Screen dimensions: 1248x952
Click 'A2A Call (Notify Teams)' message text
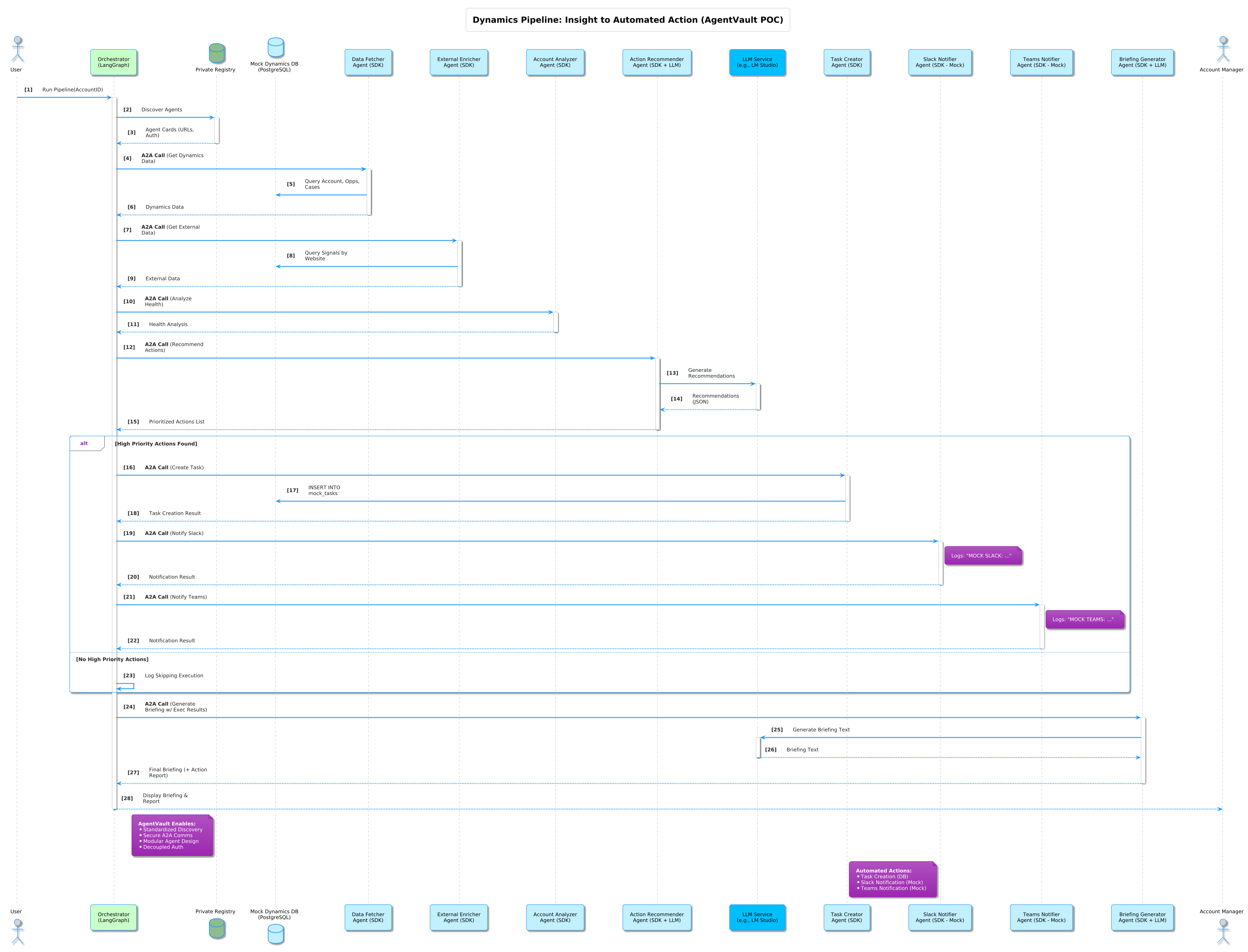[176, 597]
